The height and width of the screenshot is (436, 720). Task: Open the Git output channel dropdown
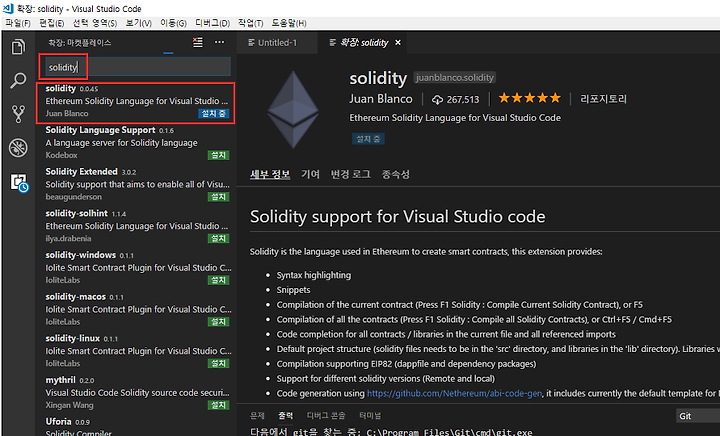698,416
